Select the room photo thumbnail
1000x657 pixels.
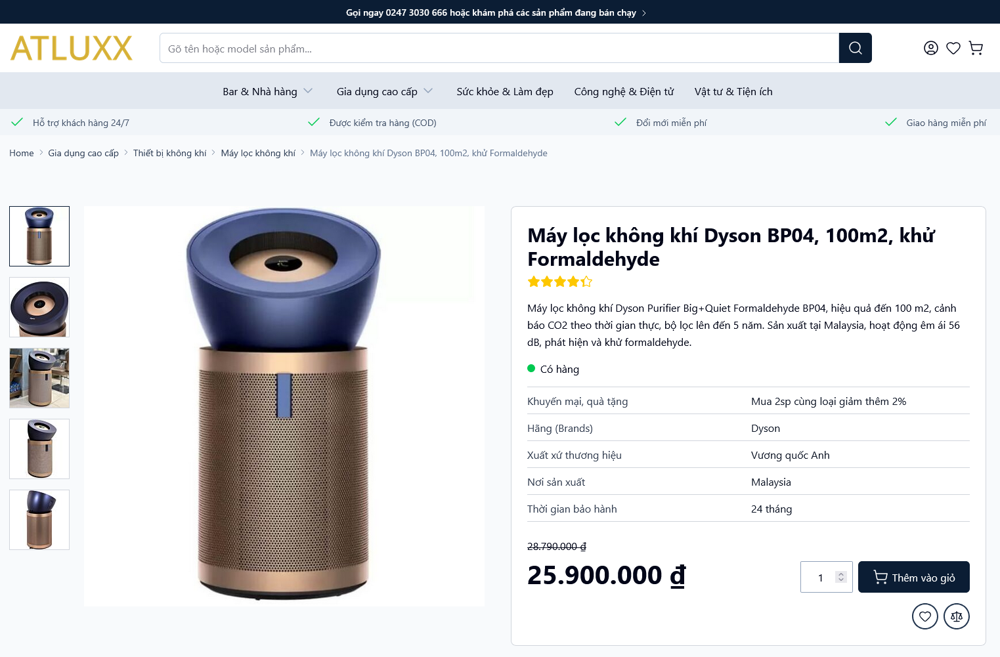coord(40,378)
